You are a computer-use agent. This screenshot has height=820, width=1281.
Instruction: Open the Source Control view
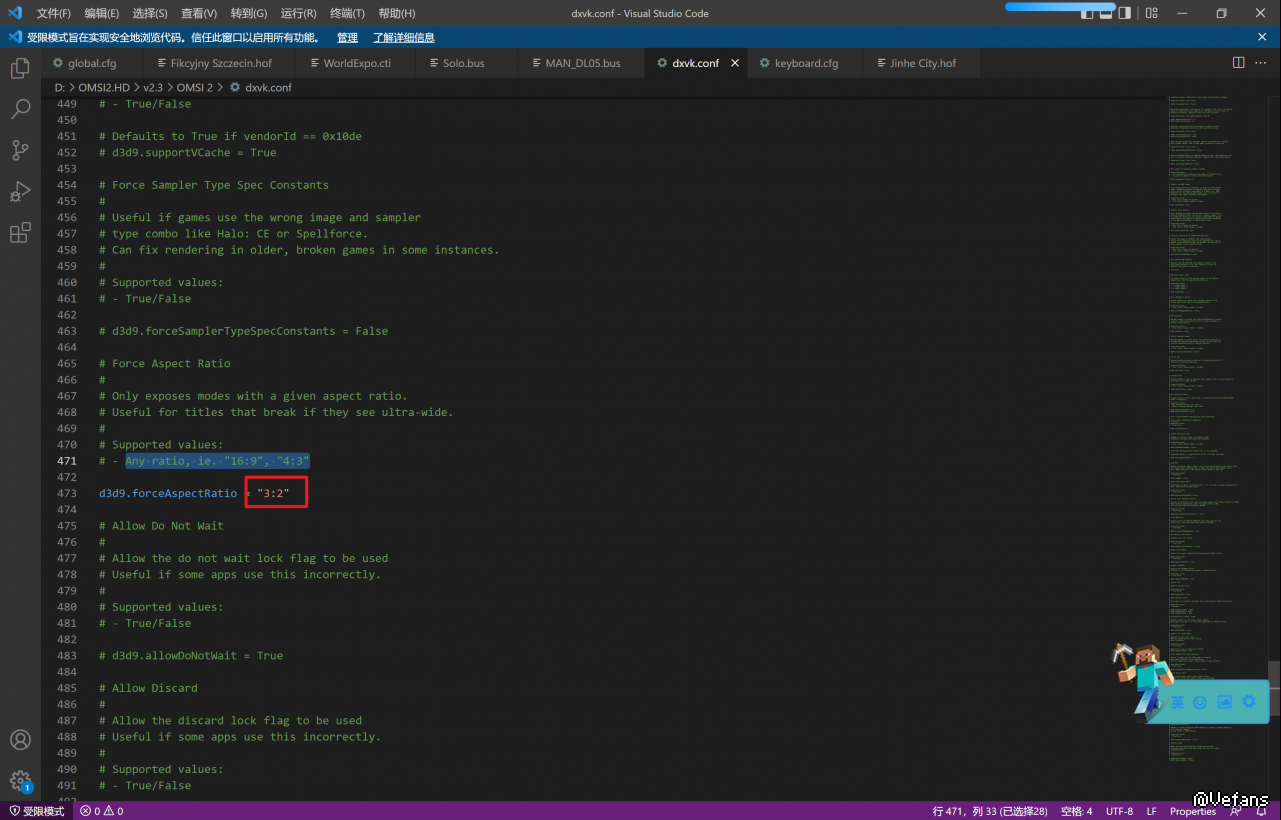pos(20,151)
